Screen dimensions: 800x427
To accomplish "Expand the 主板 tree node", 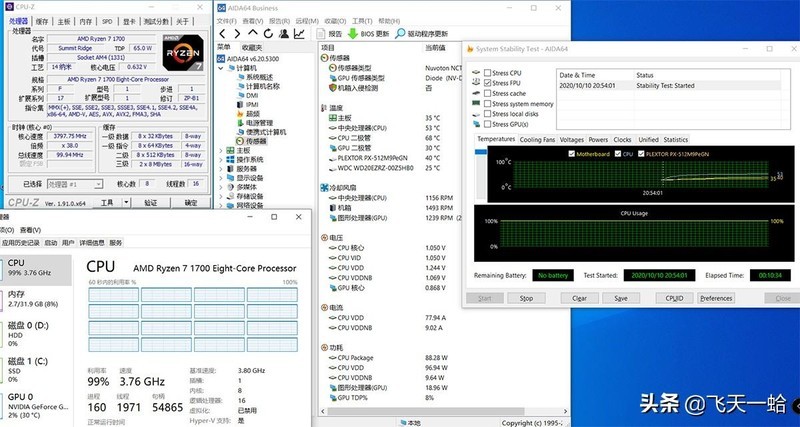I will tap(221, 150).
